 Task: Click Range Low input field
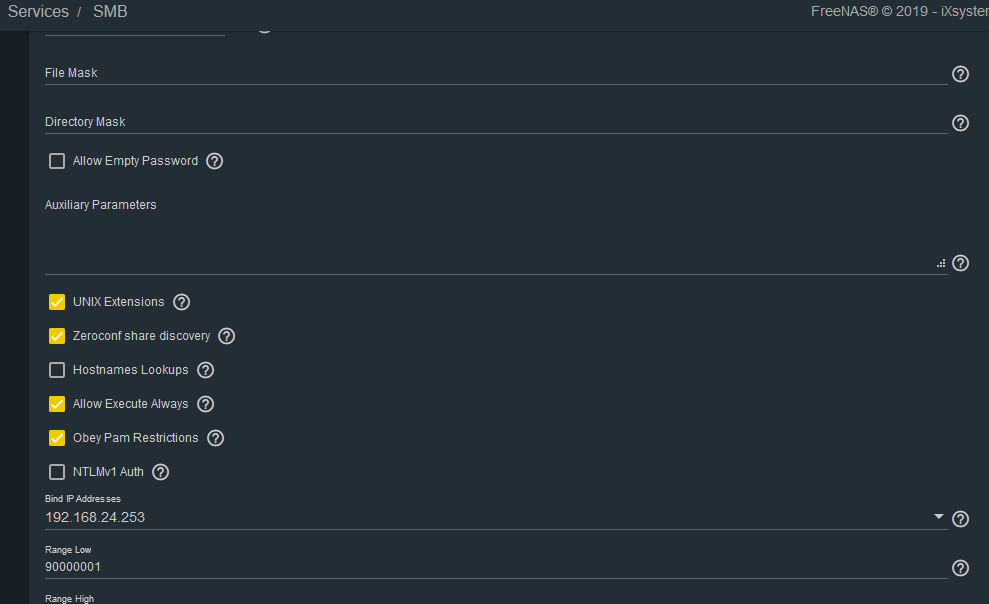coord(496,567)
